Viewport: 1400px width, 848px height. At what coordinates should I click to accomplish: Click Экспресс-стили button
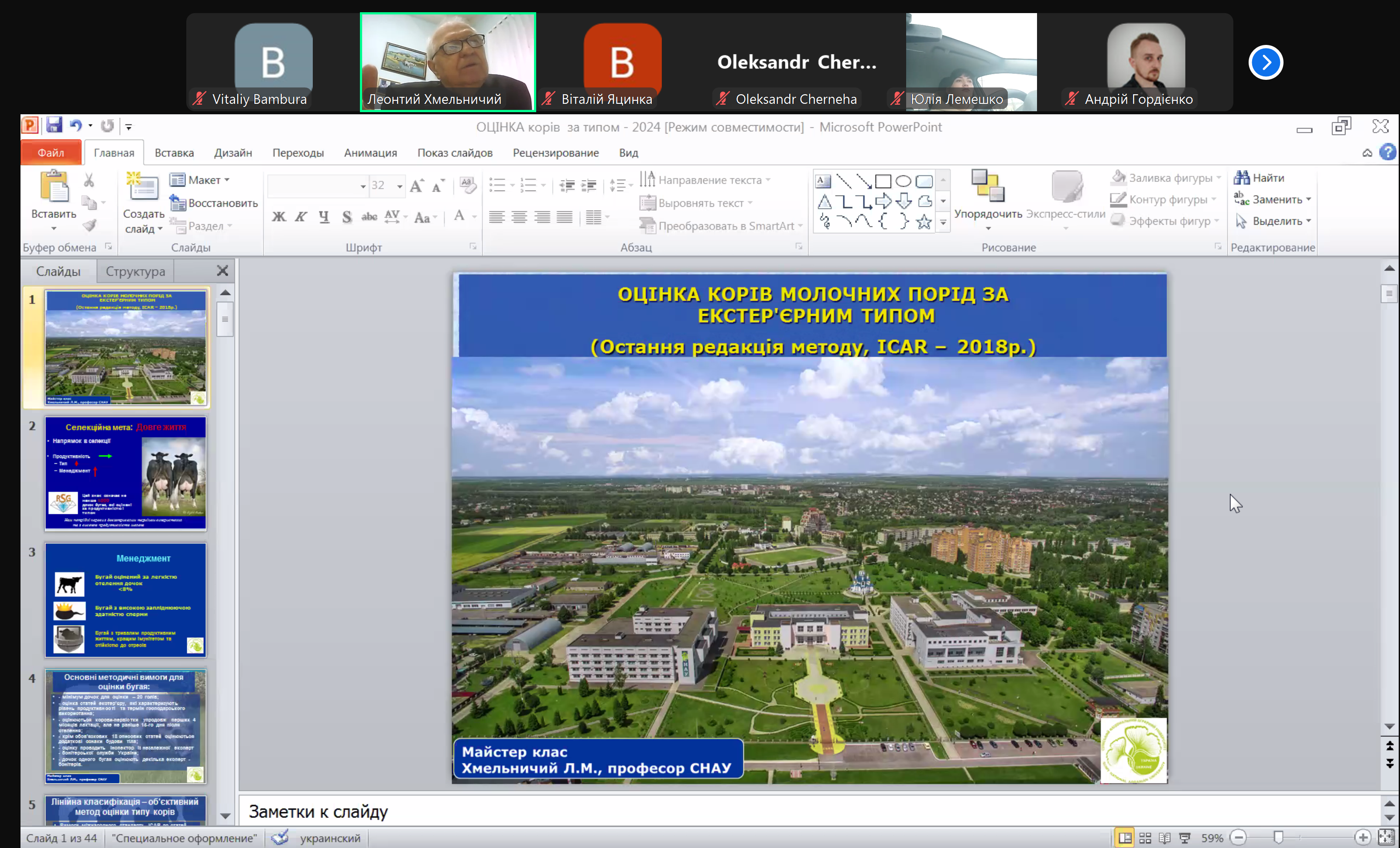pos(1066,199)
